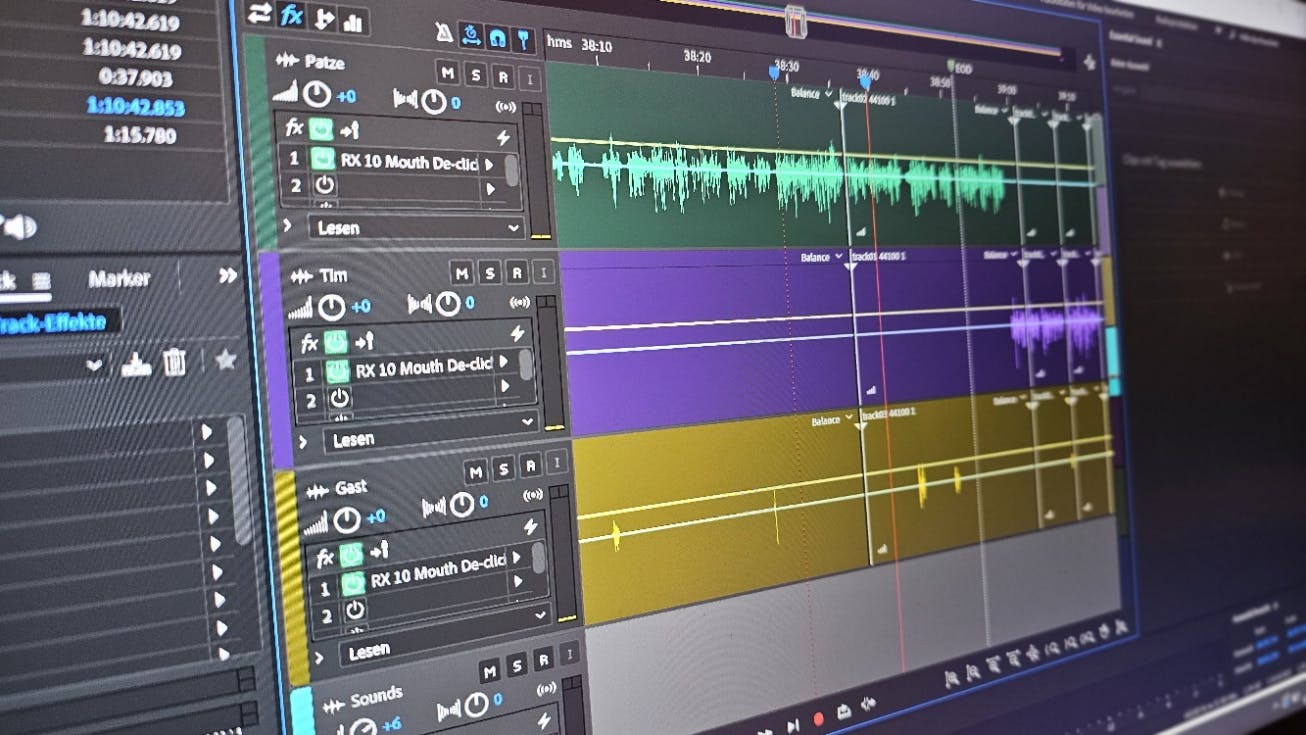
Task: Expand Gast track automation lanes chevron
Action: pyautogui.click(x=319, y=657)
